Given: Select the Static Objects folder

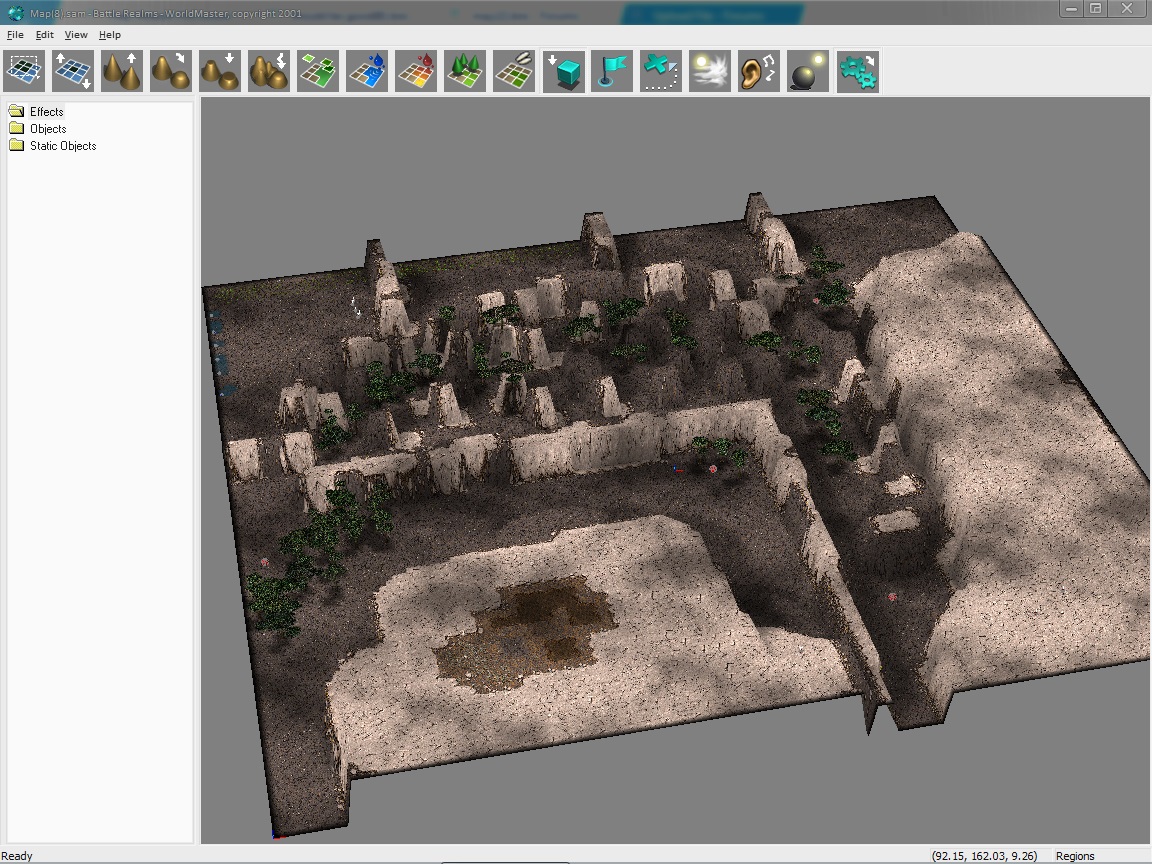Looking at the screenshot, I should tap(63, 145).
